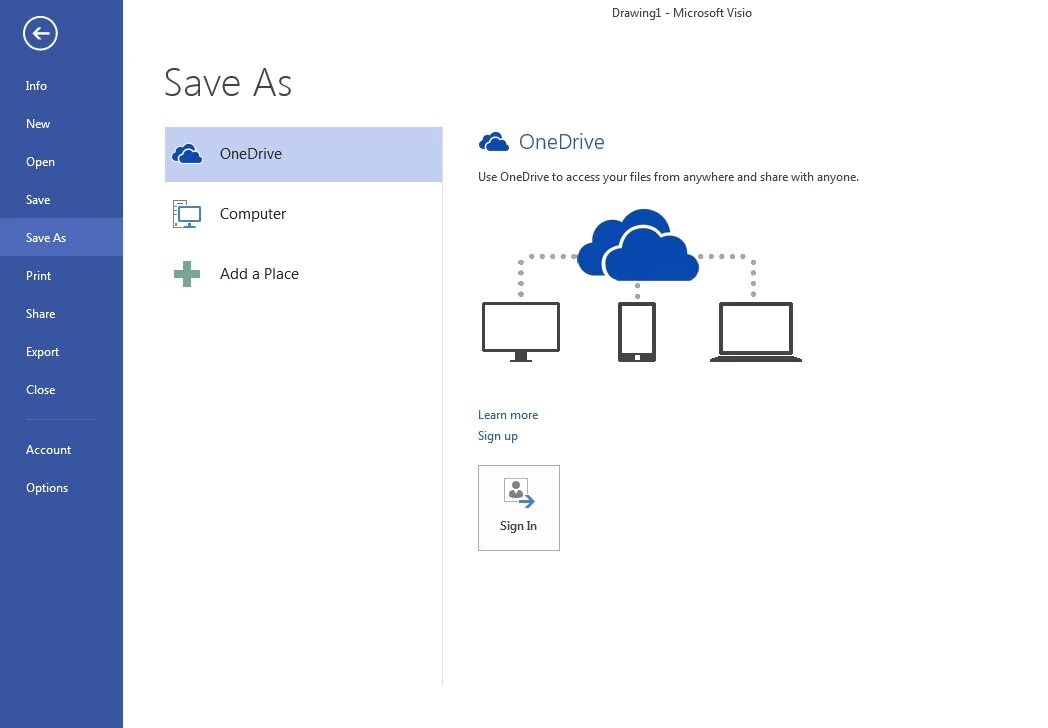
Task: Click the cloud icon beside OneDrive heading
Action: pyautogui.click(x=494, y=142)
